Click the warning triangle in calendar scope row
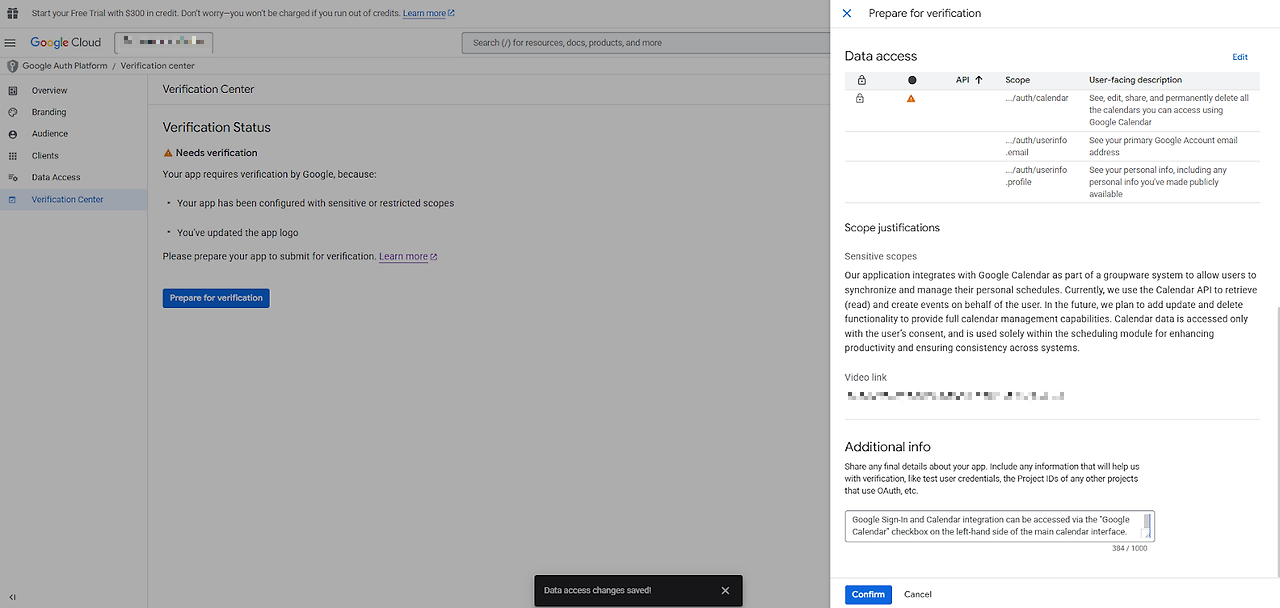The image size is (1280, 608). (911, 99)
